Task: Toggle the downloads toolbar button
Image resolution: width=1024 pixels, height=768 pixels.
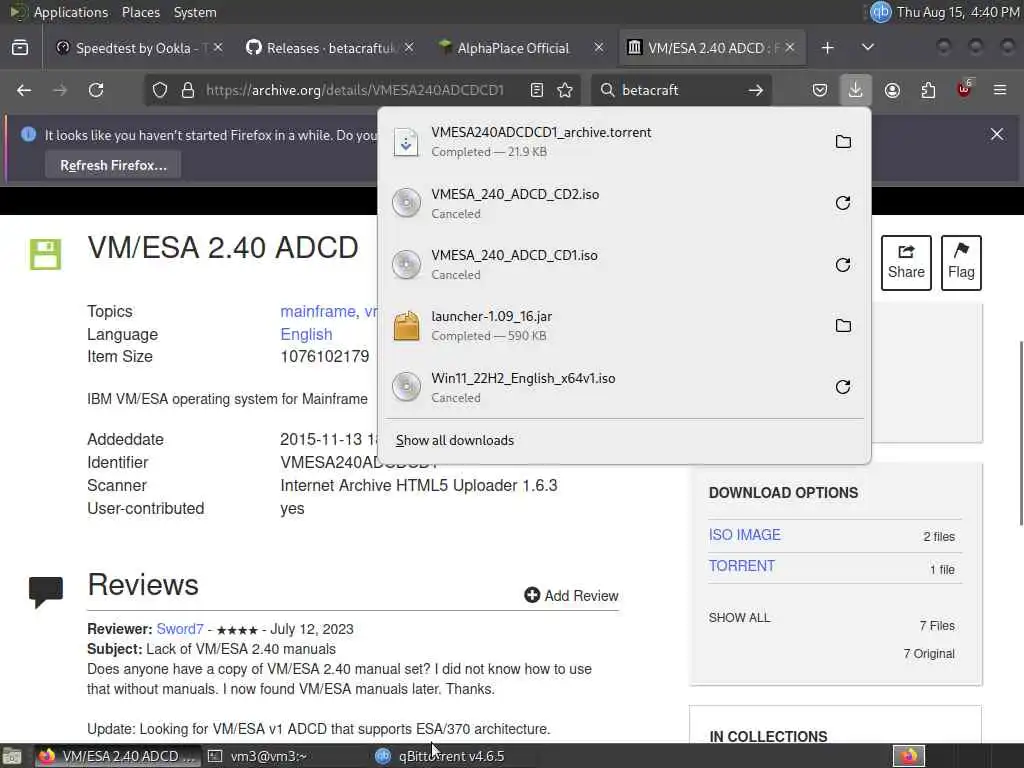Action: coord(856,90)
